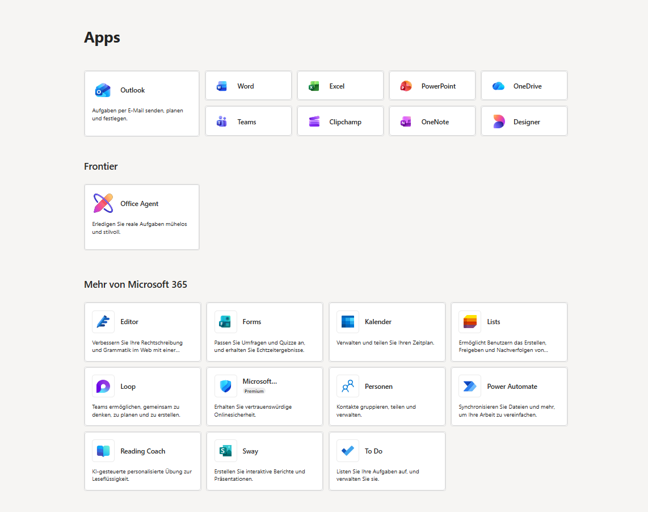
Task: Click the Frontier section heading
Action: 101,166
